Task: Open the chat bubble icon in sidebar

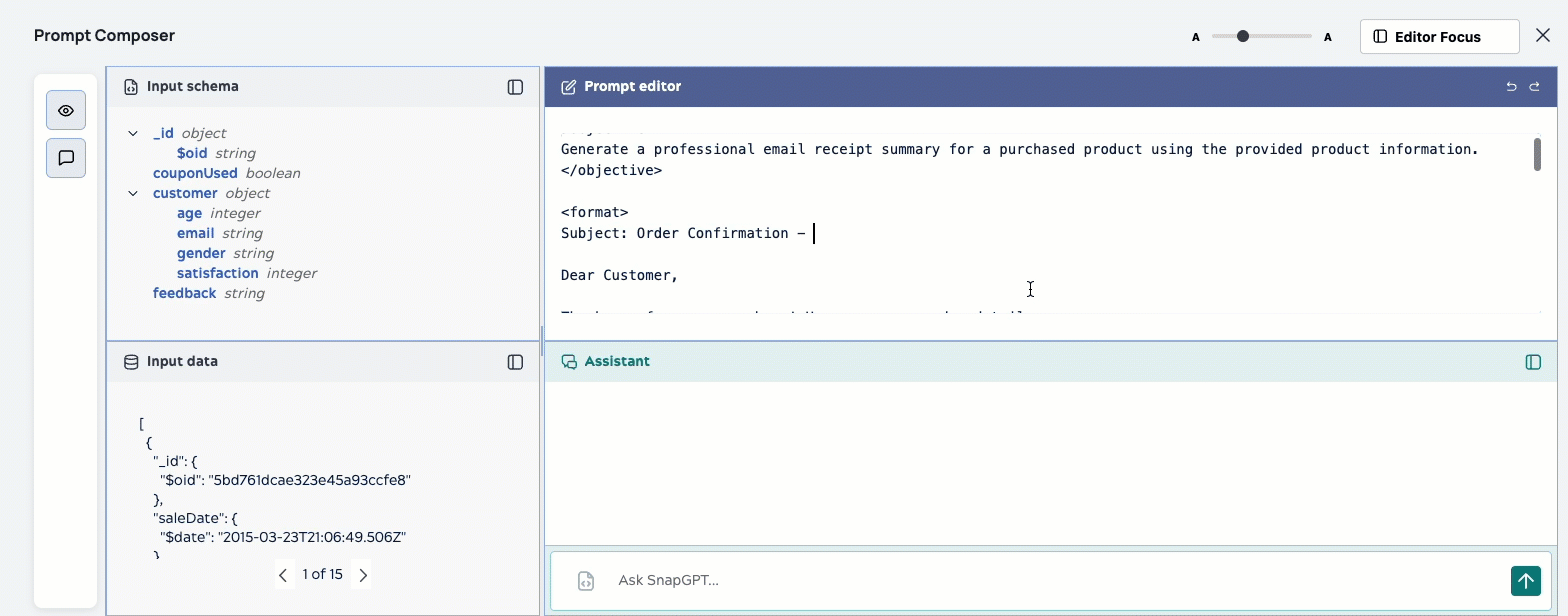Action: coord(66,158)
